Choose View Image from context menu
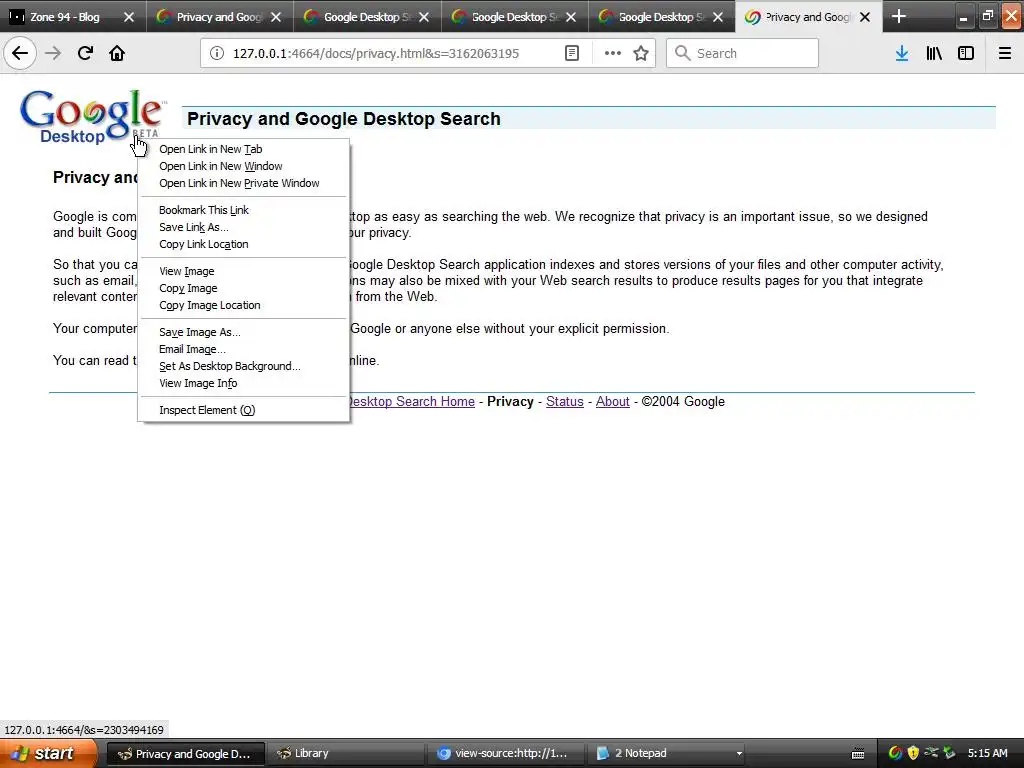This screenshot has width=1024, height=768. [x=242, y=270]
